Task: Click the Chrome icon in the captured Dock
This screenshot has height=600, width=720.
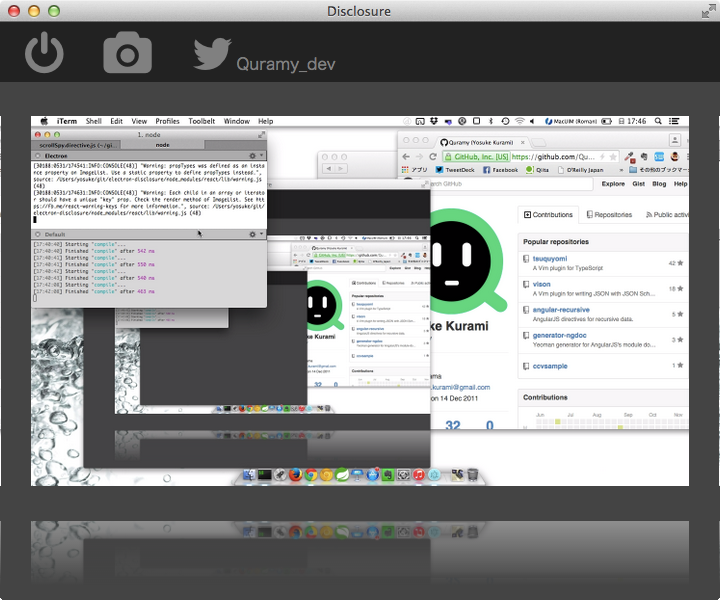Action: (311, 475)
